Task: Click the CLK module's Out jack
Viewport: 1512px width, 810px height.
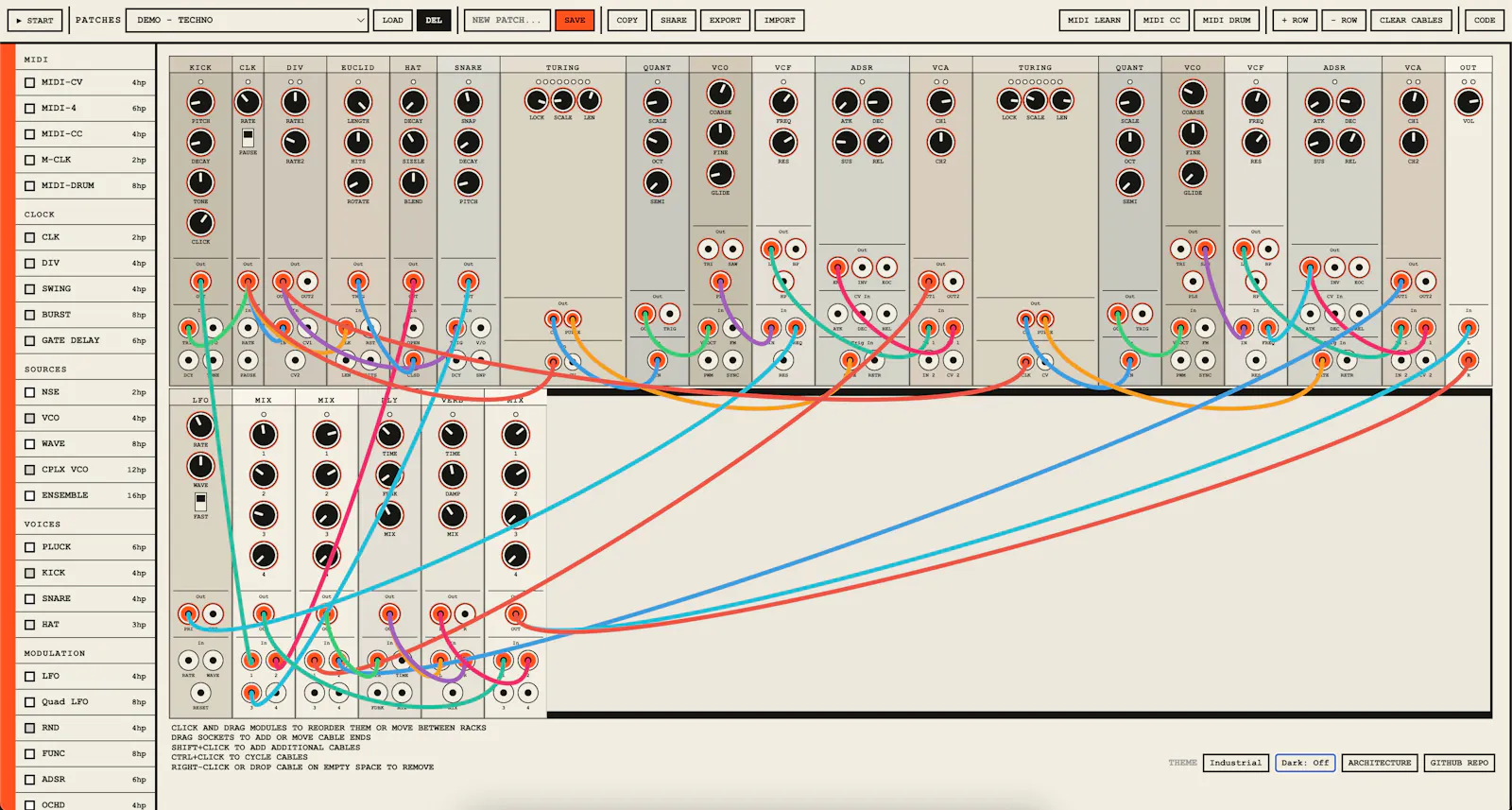Action: pyautogui.click(x=248, y=281)
